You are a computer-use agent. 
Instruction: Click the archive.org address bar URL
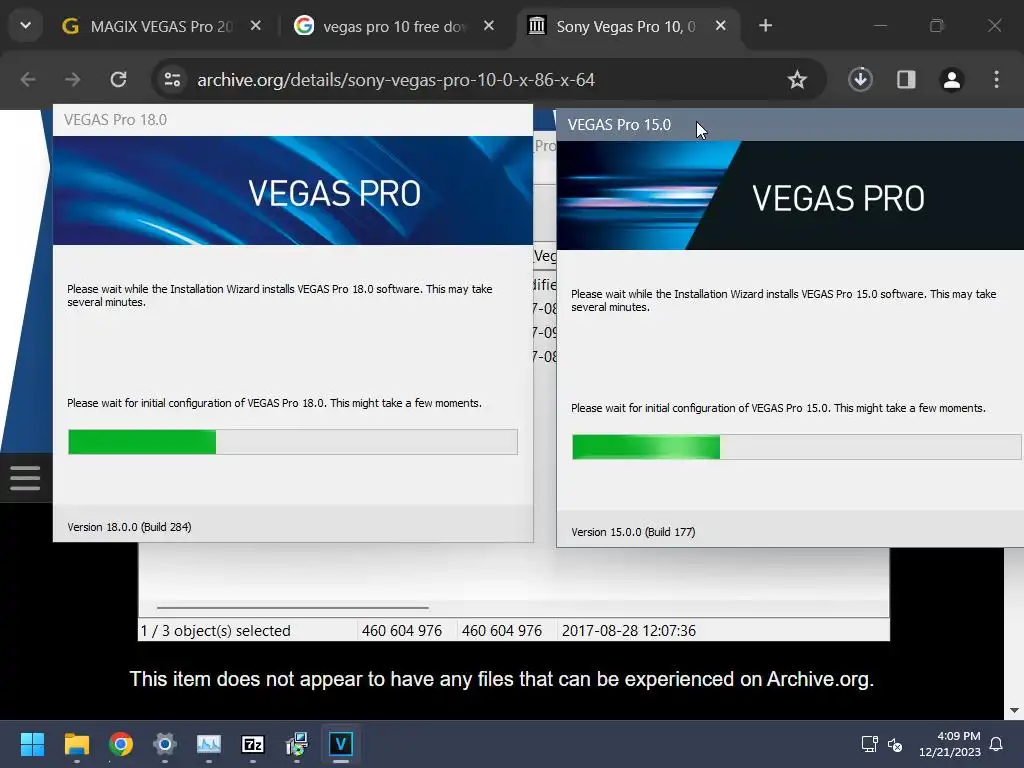[396, 80]
